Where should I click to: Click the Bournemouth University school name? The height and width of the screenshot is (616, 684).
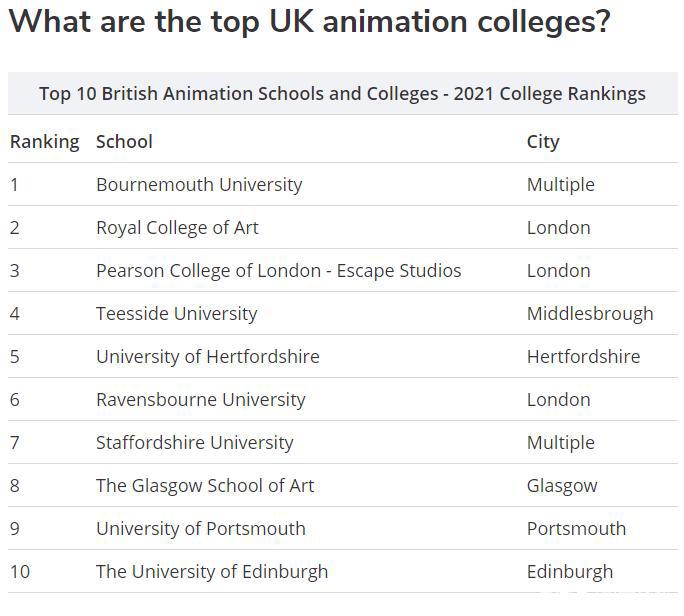tap(199, 185)
